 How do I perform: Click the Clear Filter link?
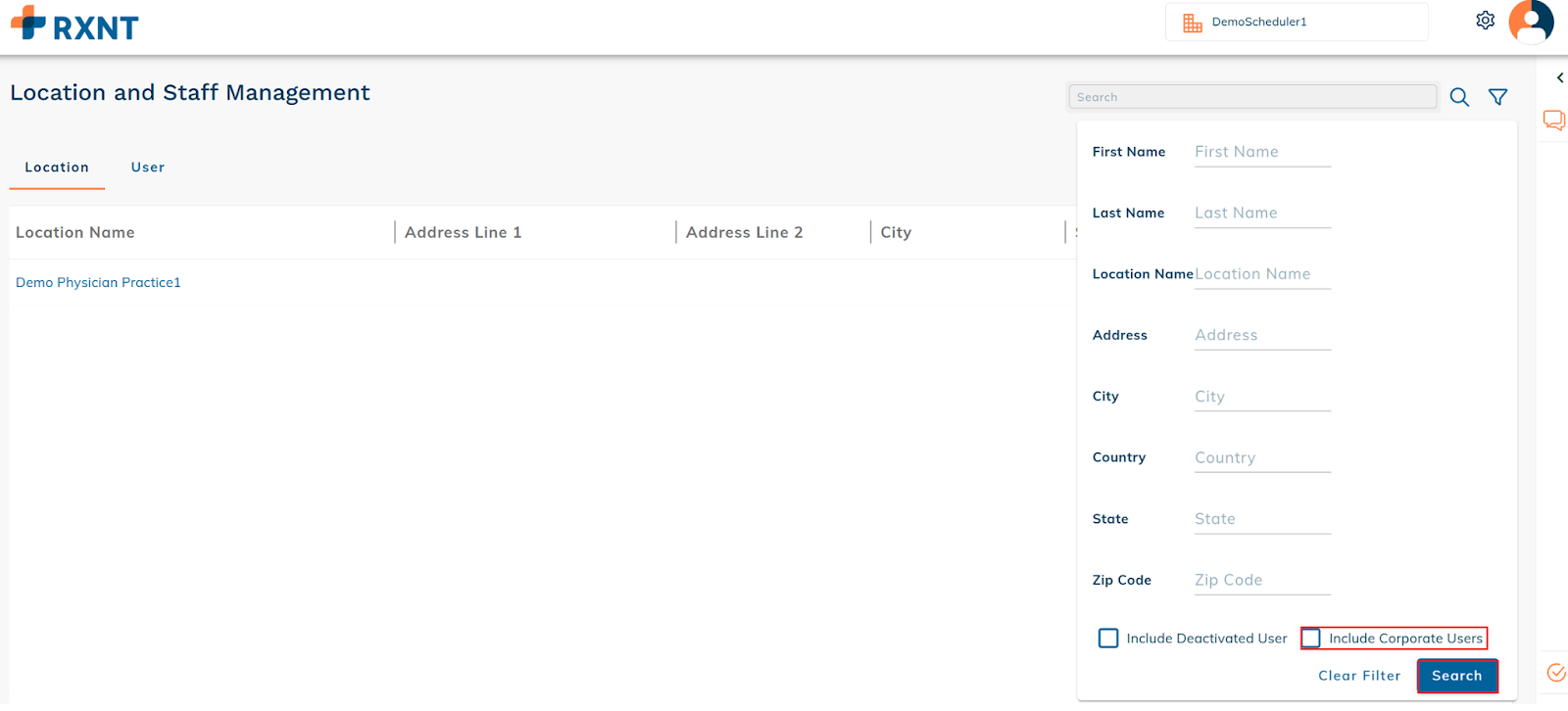[1358, 676]
